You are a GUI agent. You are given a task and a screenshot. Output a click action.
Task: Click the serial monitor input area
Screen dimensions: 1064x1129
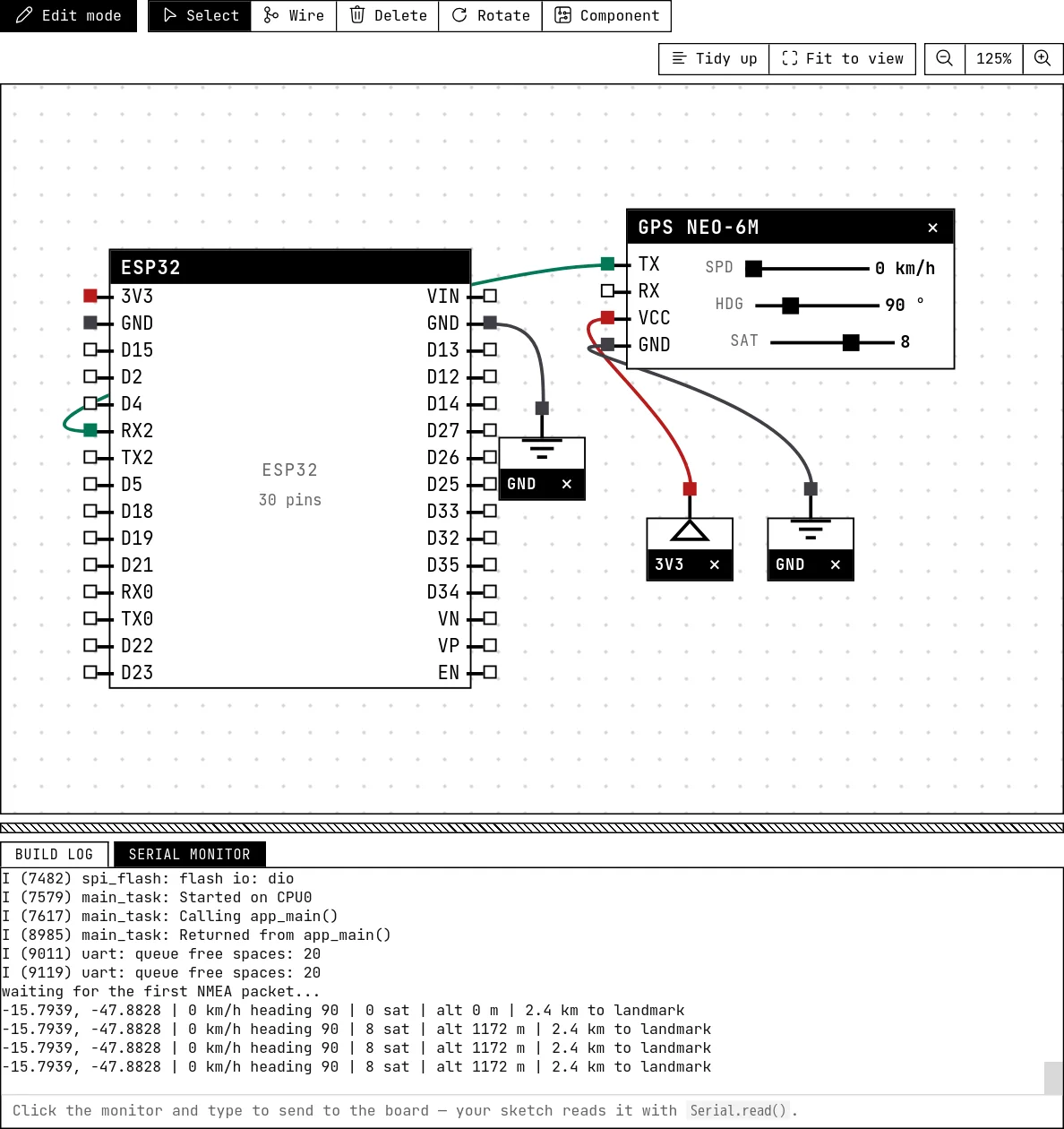pos(532,1110)
